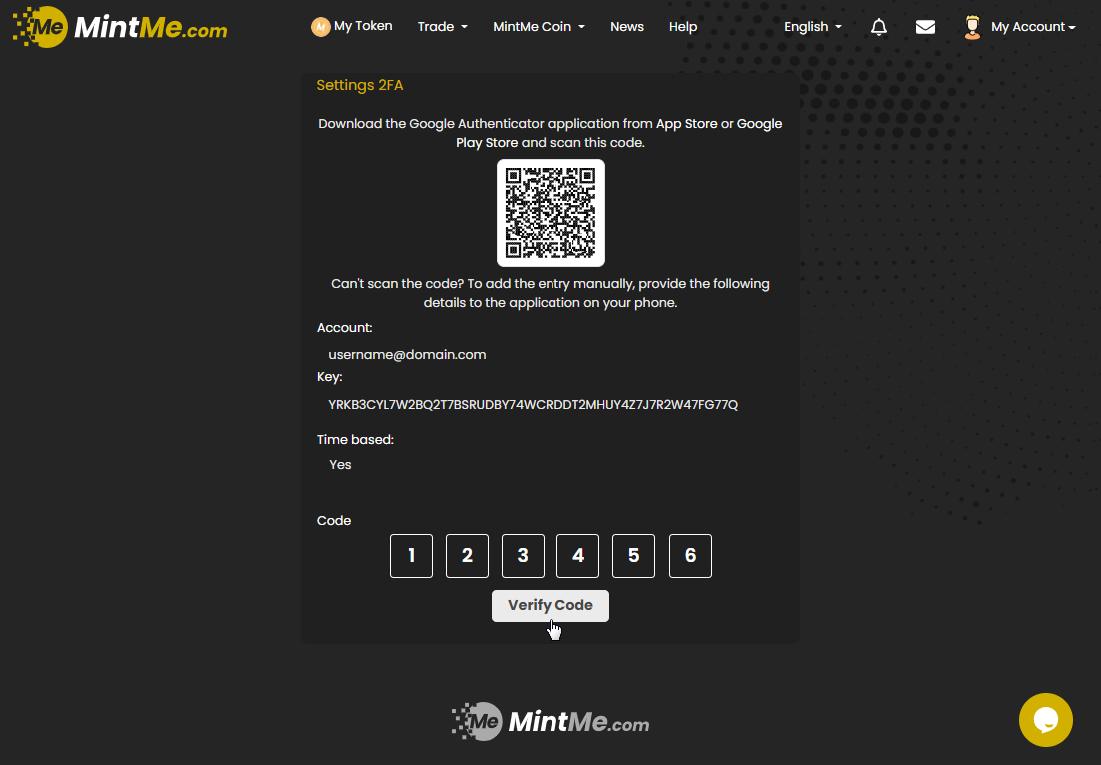The image size is (1101, 765).
Task: Click the user avatar icon
Action: (x=972, y=27)
